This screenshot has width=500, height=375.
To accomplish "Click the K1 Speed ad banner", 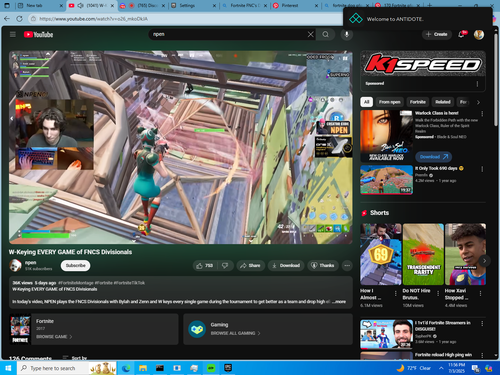I will pos(423,64).
